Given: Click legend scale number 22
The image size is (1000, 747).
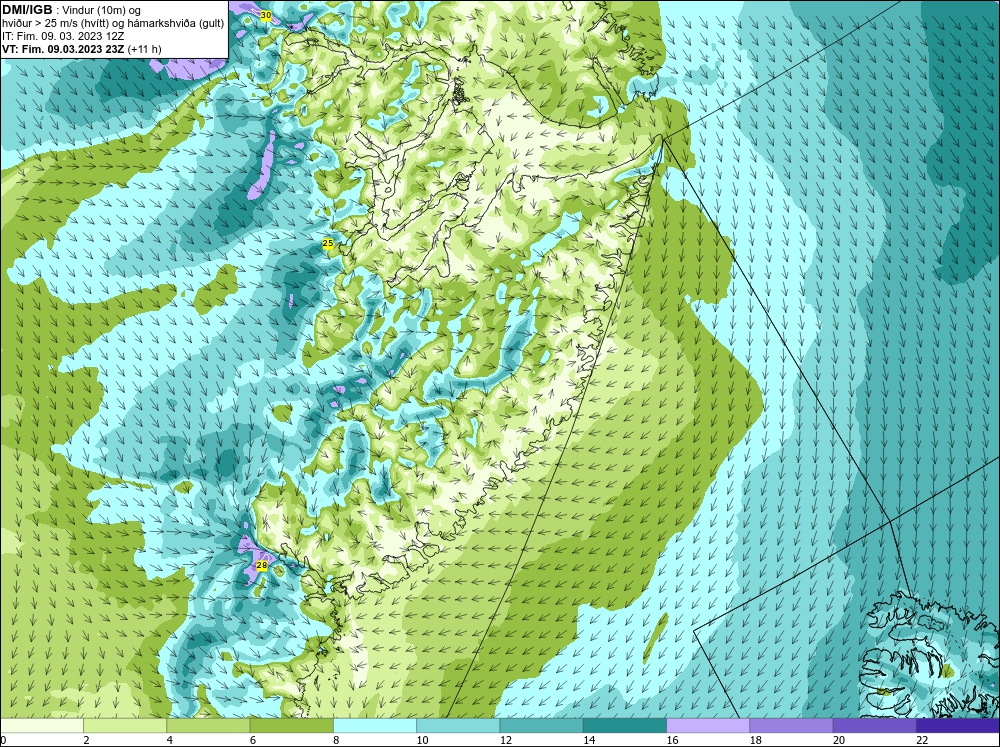Looking at the screenshot, I should click(x=922, y=740).
